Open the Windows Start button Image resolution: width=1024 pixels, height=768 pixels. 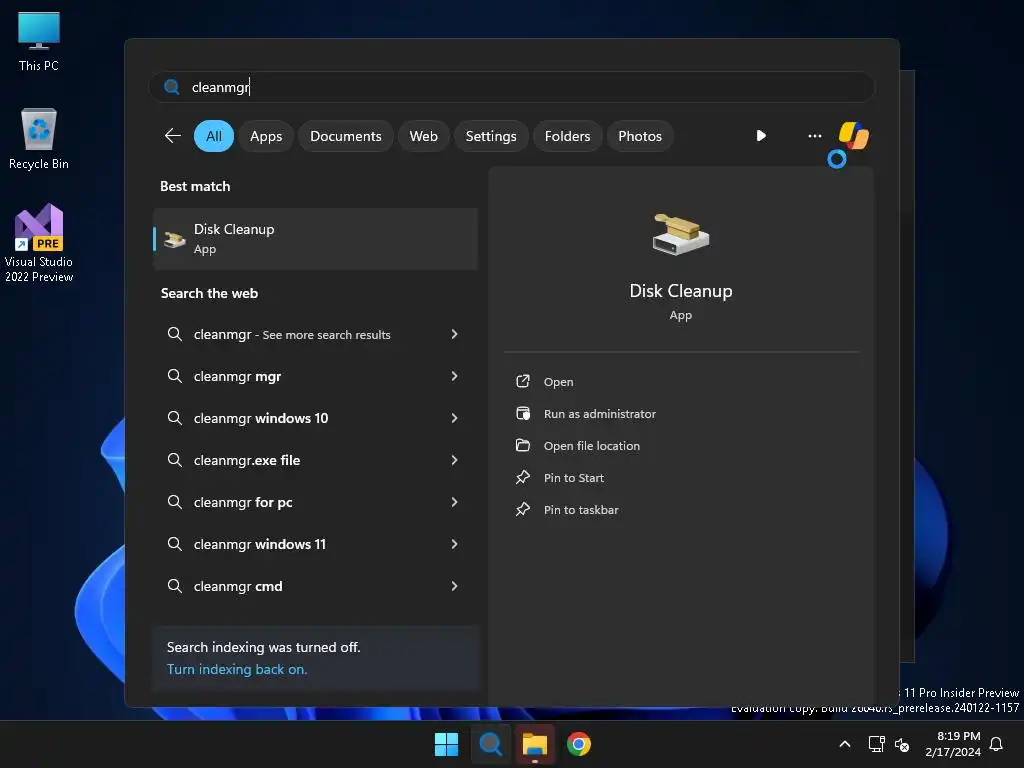pyautogui.click(x=446, y=744)
